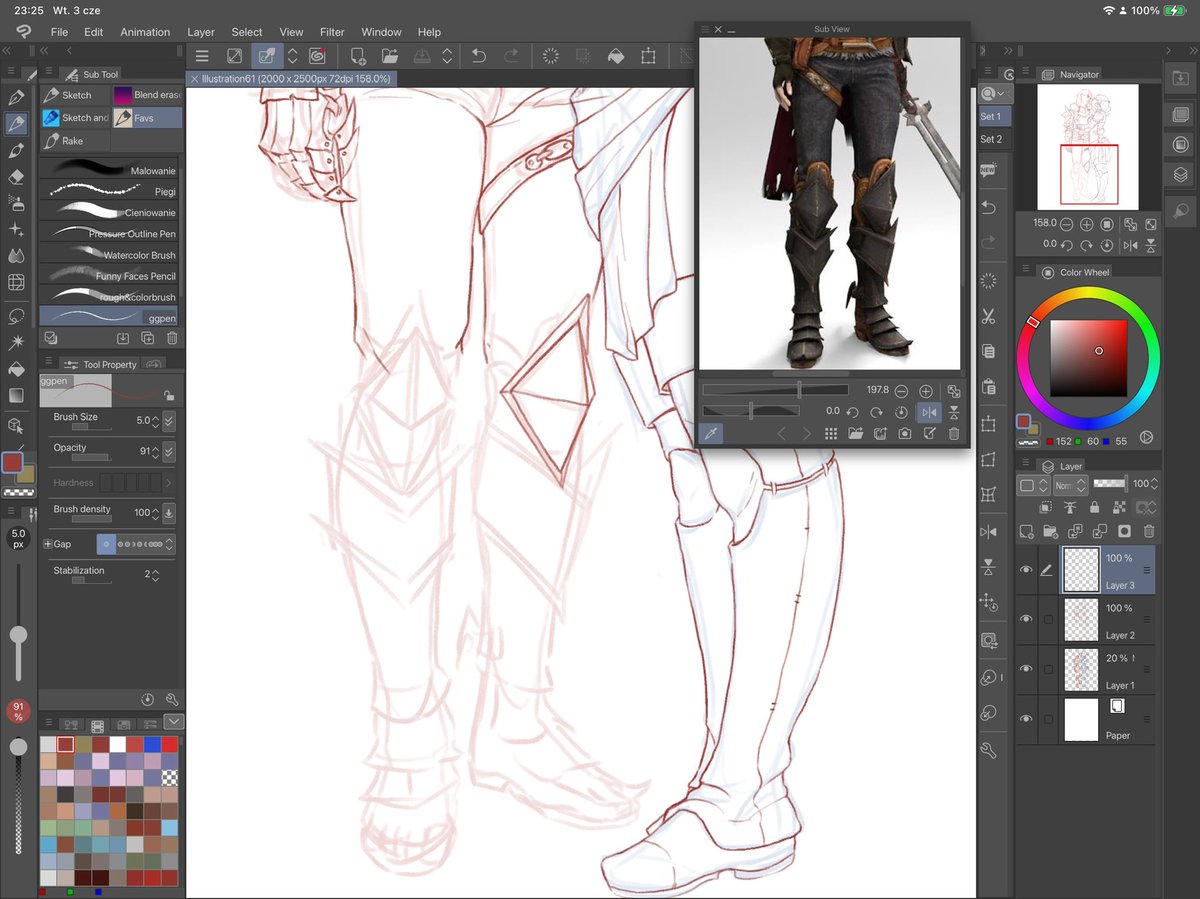Hide Layer 2 with its eye icon

point(1026,620)
